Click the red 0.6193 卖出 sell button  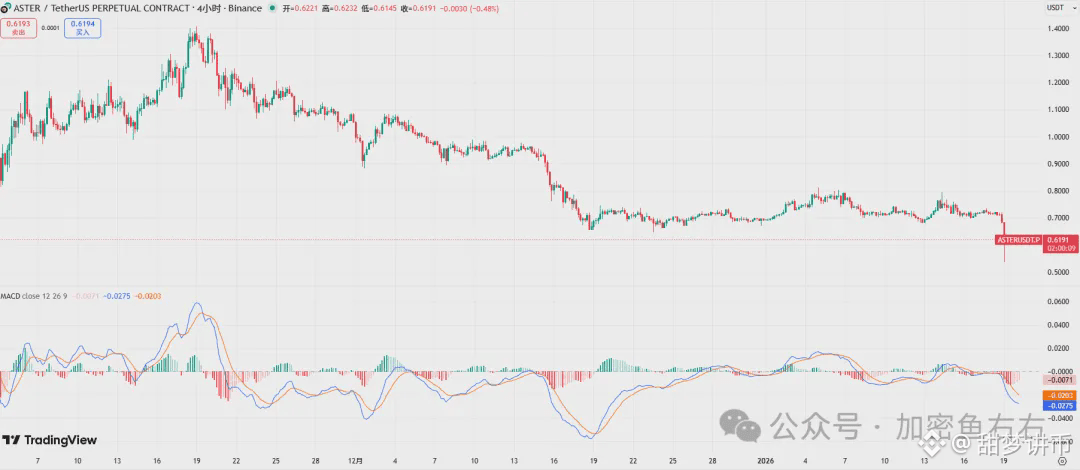click(x=19, y=28)
